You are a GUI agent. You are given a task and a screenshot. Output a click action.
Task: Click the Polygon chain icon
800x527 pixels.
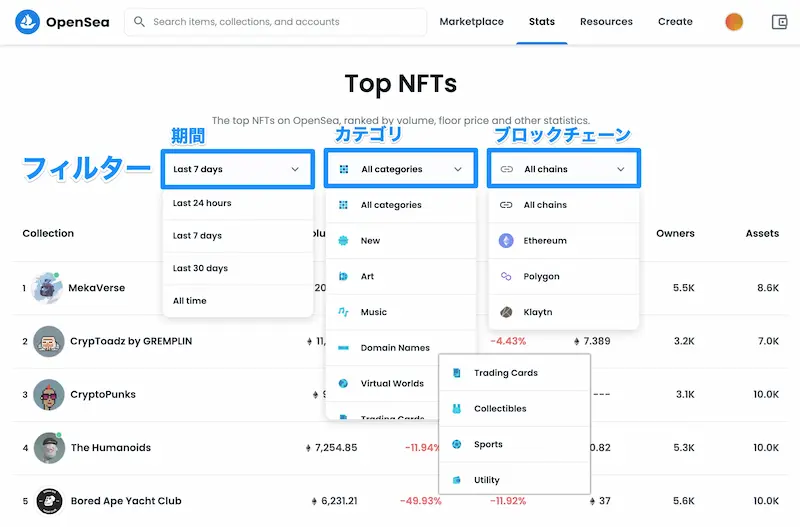pos(506,277)
